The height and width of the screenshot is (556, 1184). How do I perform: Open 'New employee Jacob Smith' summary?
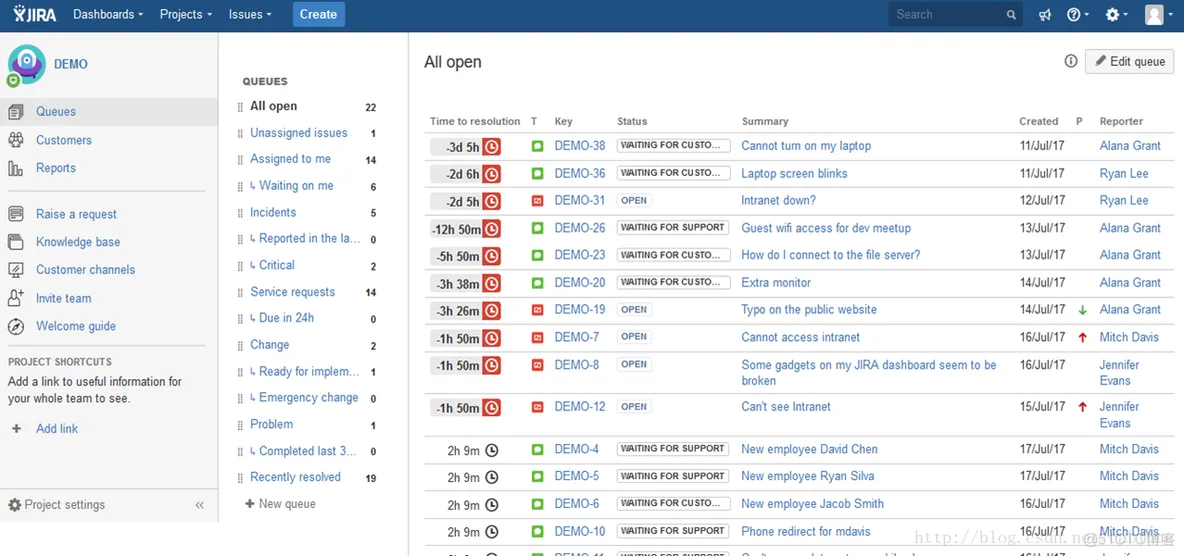coord(812,504)
